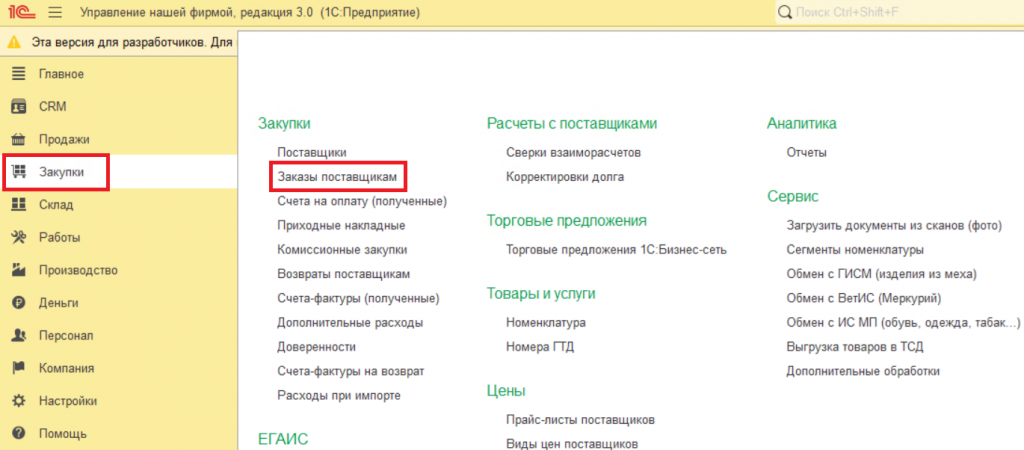Open Загрузить документы из сканов (фото)
Screen dimensions: 1024x450
pyautogui.click(x=894, y=225)
